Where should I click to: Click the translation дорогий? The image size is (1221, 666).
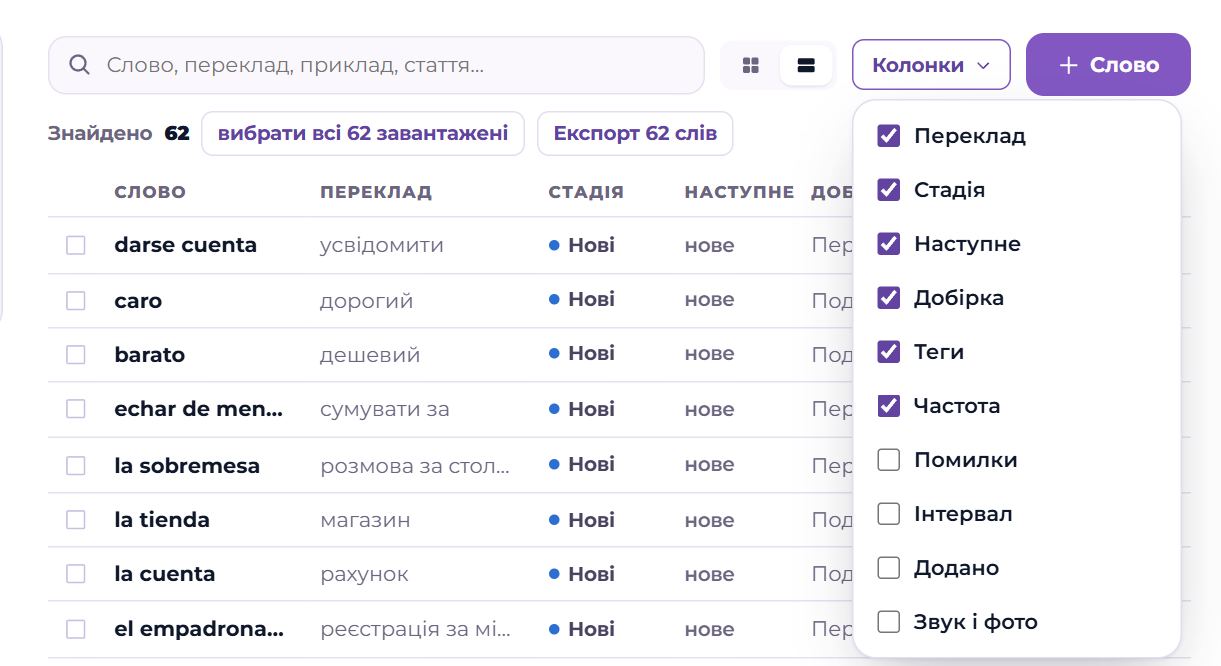(x=366, y=301)
